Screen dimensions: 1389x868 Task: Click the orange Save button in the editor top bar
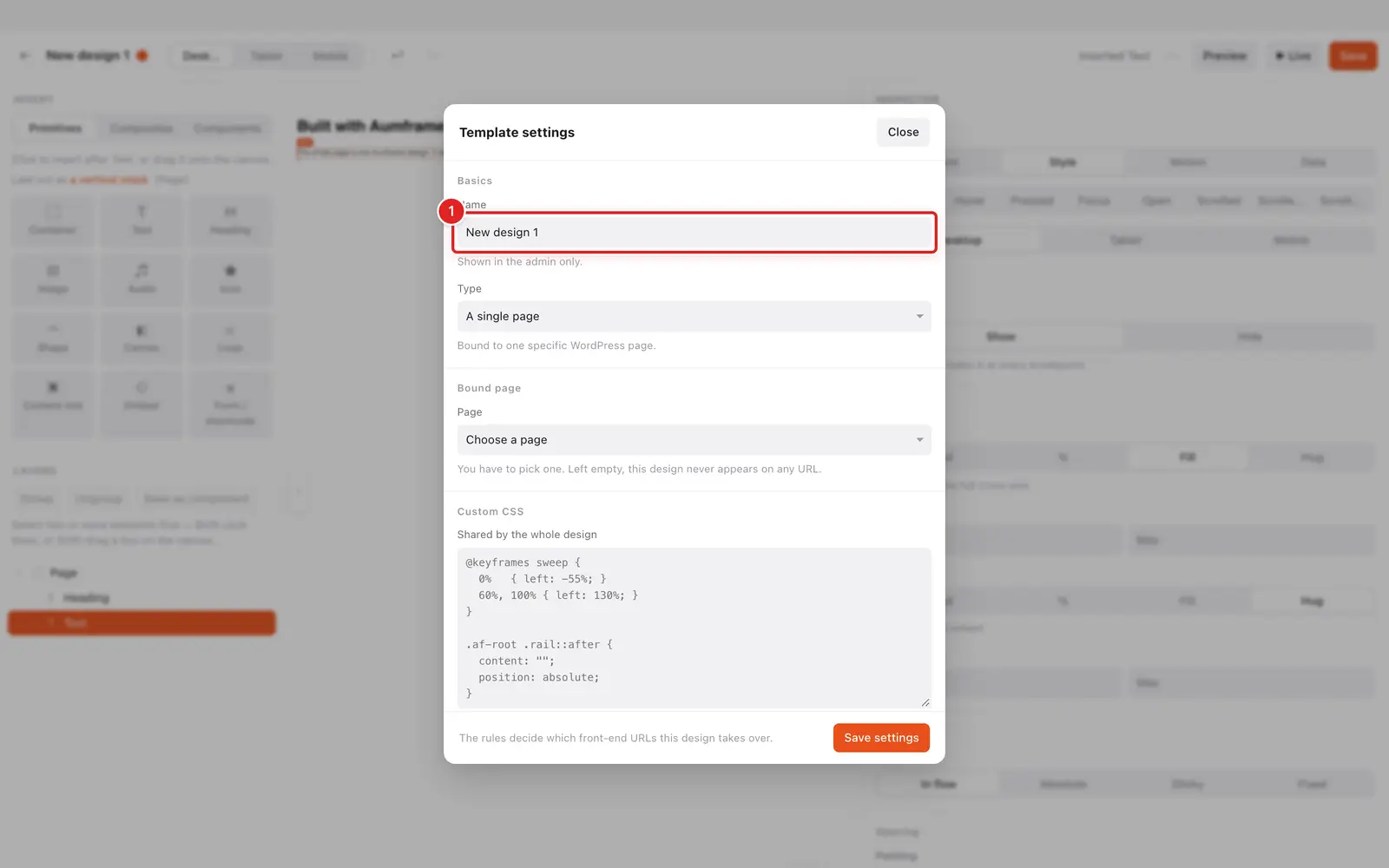[1353, 56]
